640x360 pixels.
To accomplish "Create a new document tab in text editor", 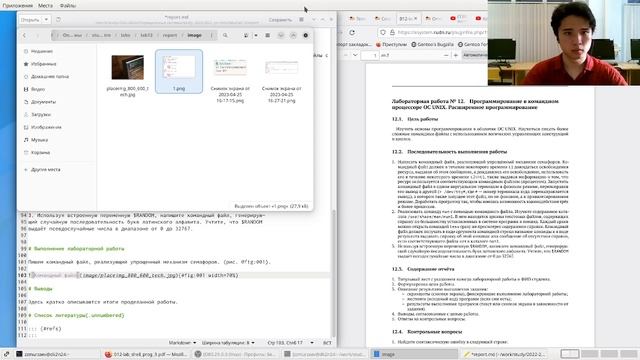I will (x=58, y=20).
